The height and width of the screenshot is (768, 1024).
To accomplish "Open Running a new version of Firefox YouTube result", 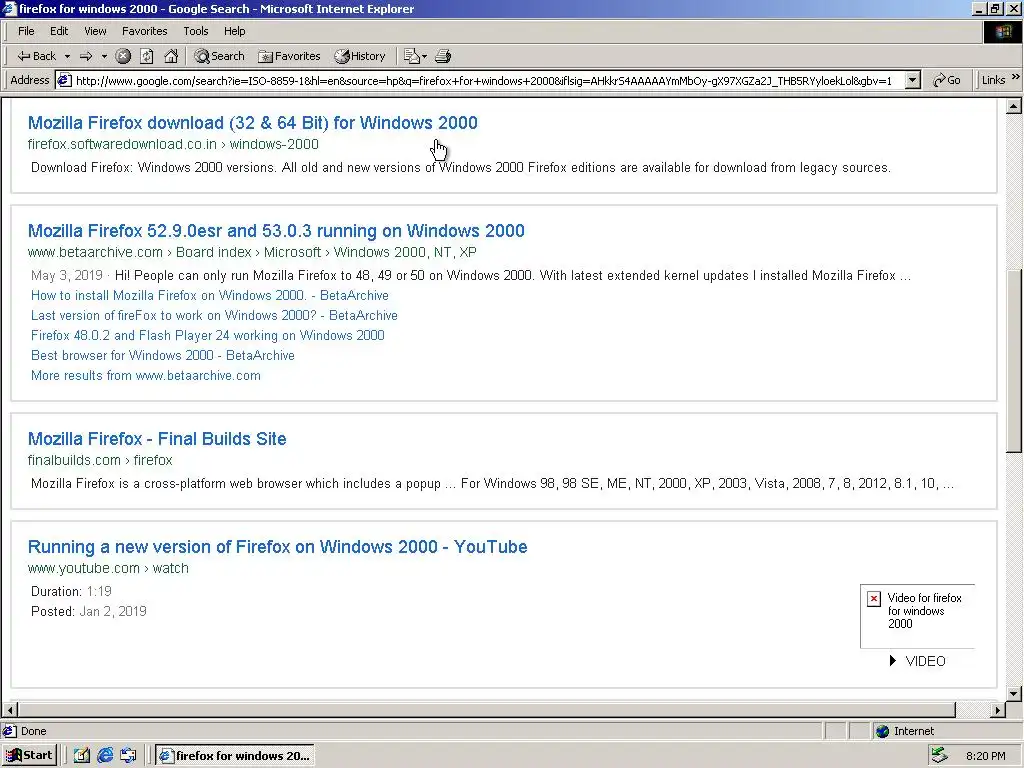I will (x=277, y=547).
